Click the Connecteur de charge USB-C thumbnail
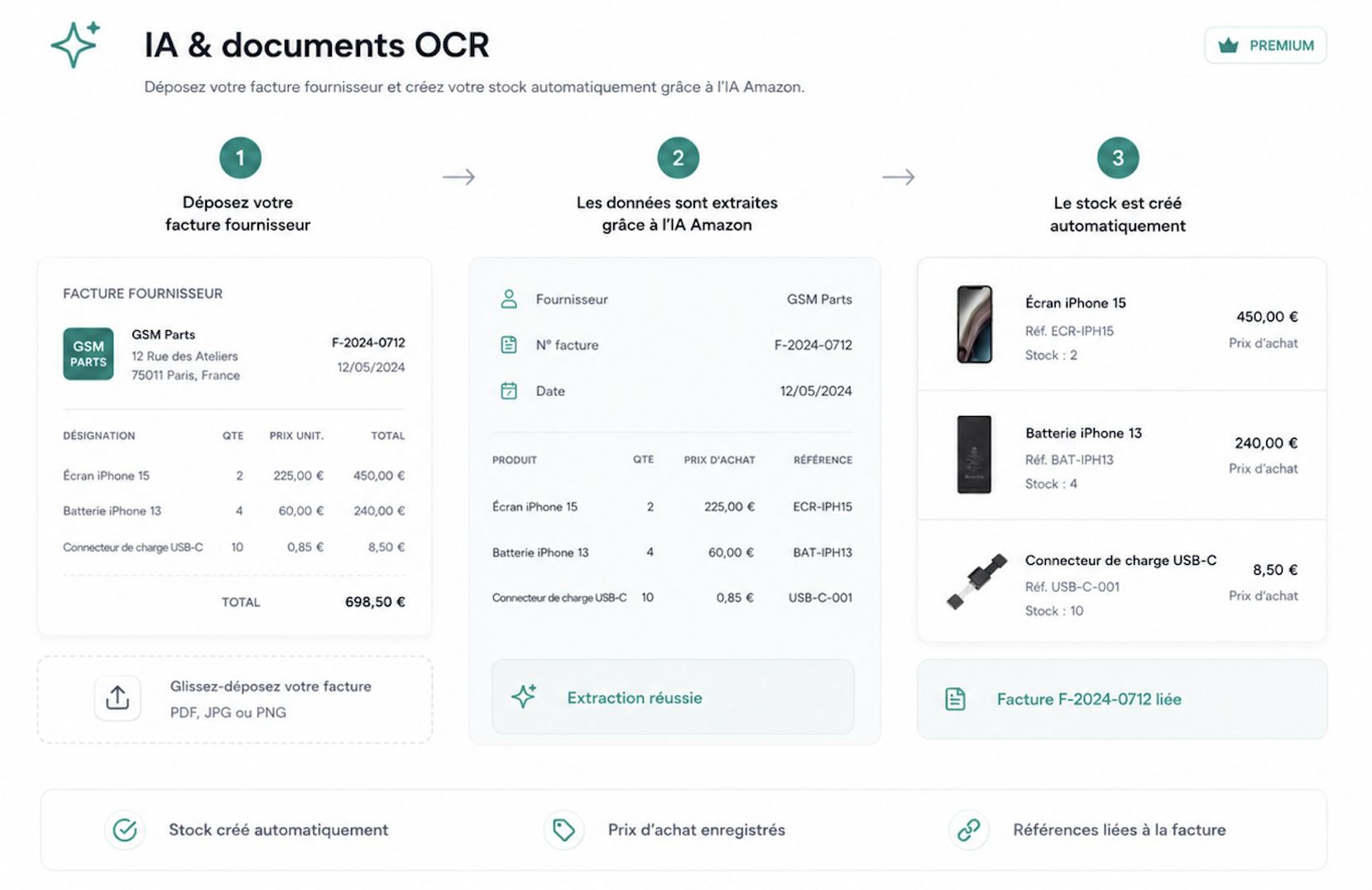 click(x=976, y=581)
